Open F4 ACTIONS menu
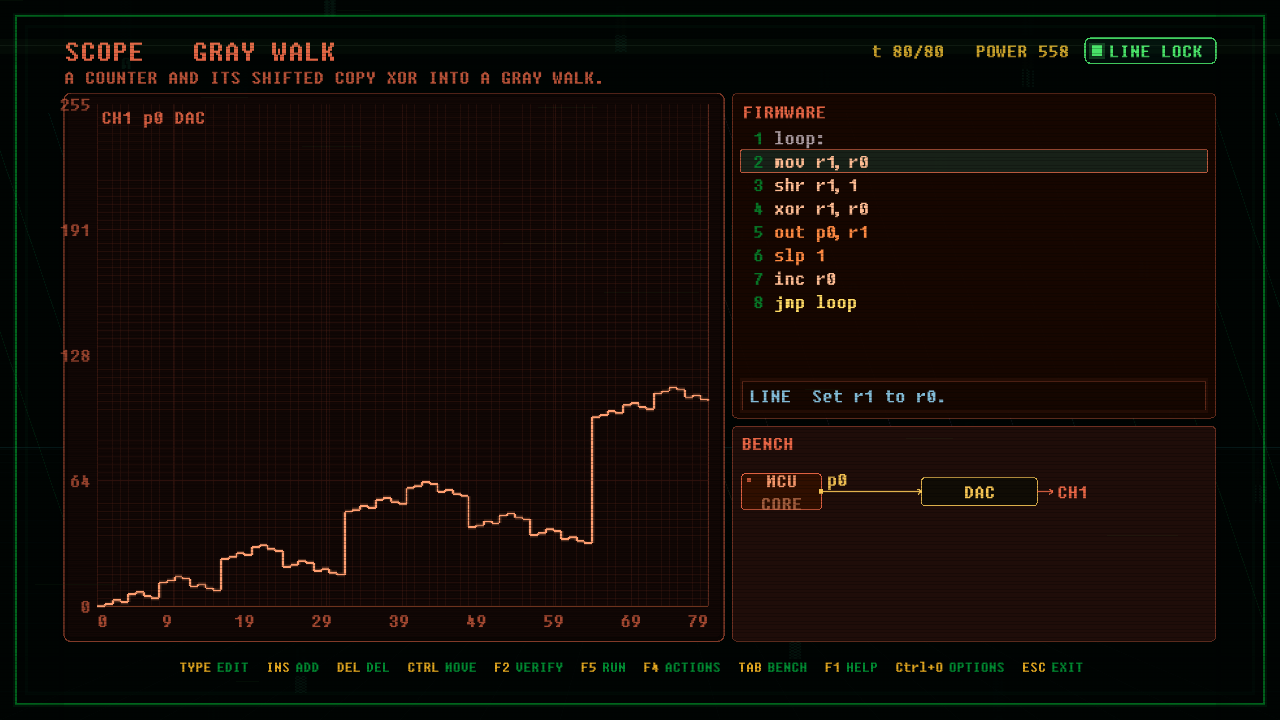 [682, 667]
